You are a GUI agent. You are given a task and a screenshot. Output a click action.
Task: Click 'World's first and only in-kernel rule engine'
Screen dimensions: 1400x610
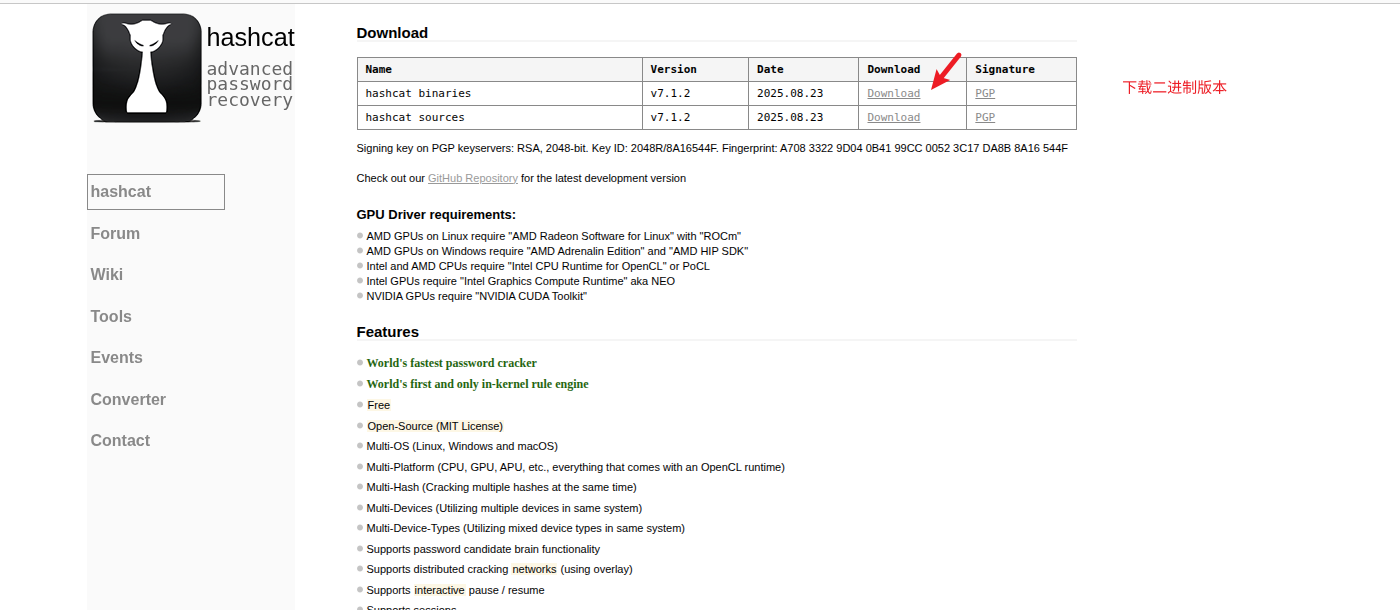click(x=478, y=384)
